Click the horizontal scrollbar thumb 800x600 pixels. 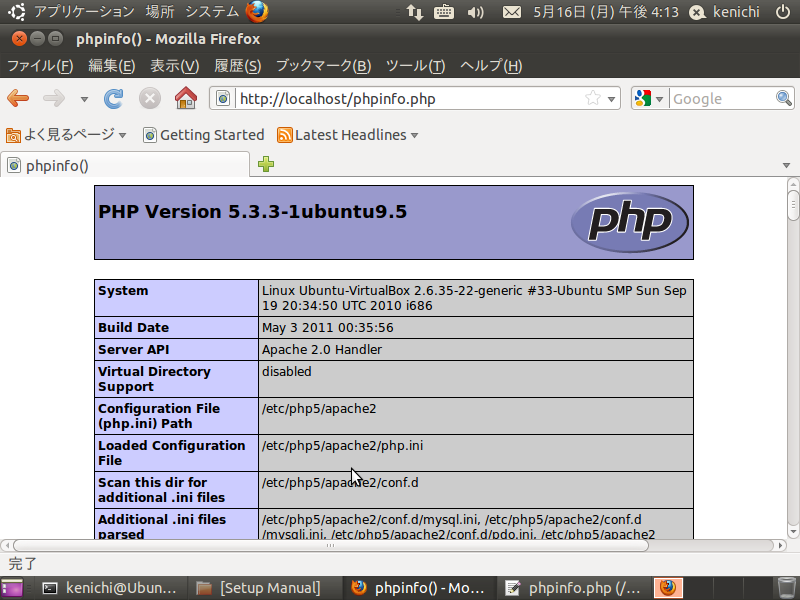coord(331,545)
